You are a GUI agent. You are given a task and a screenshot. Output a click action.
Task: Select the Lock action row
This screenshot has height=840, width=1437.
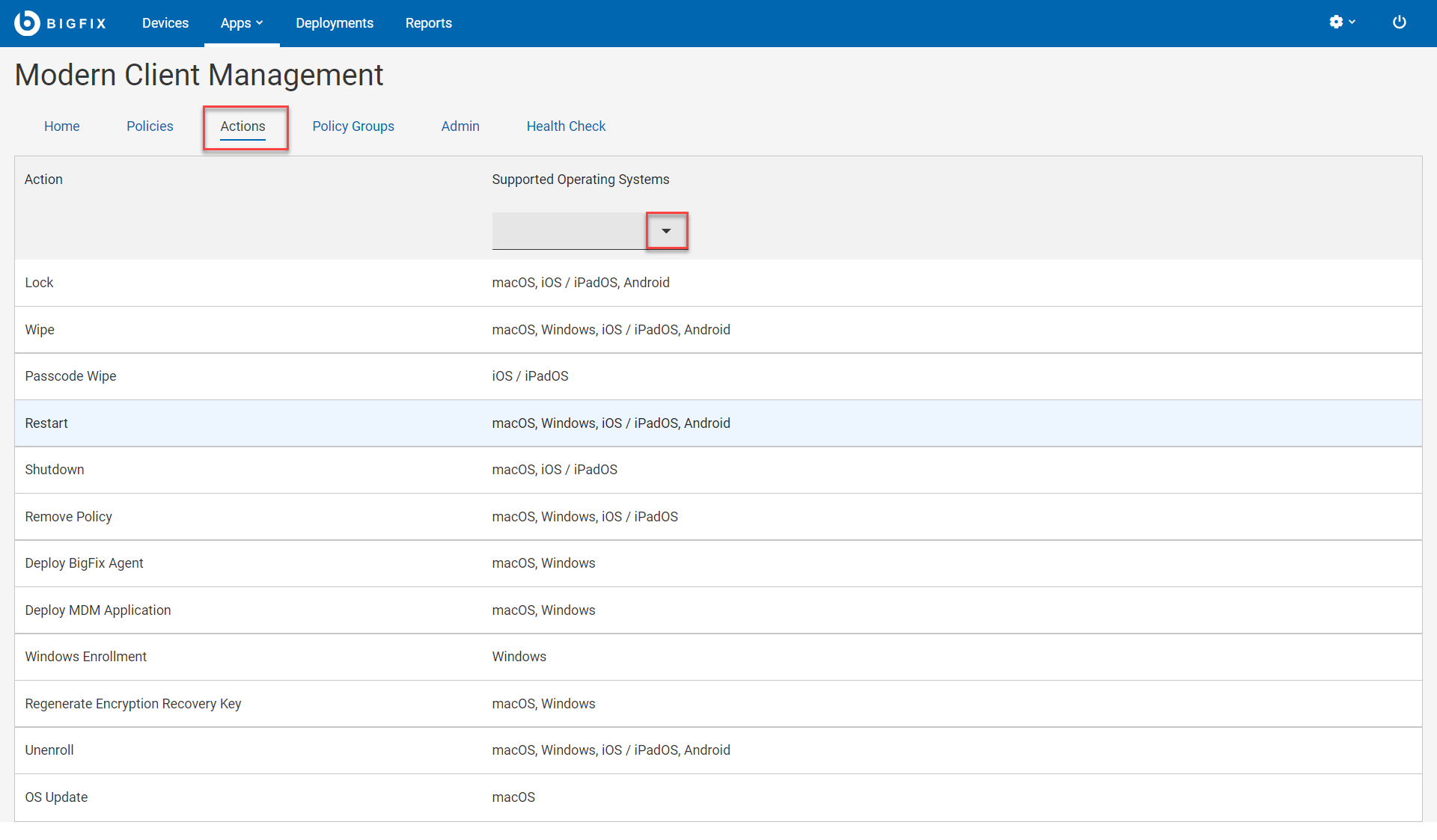(39, 283)
